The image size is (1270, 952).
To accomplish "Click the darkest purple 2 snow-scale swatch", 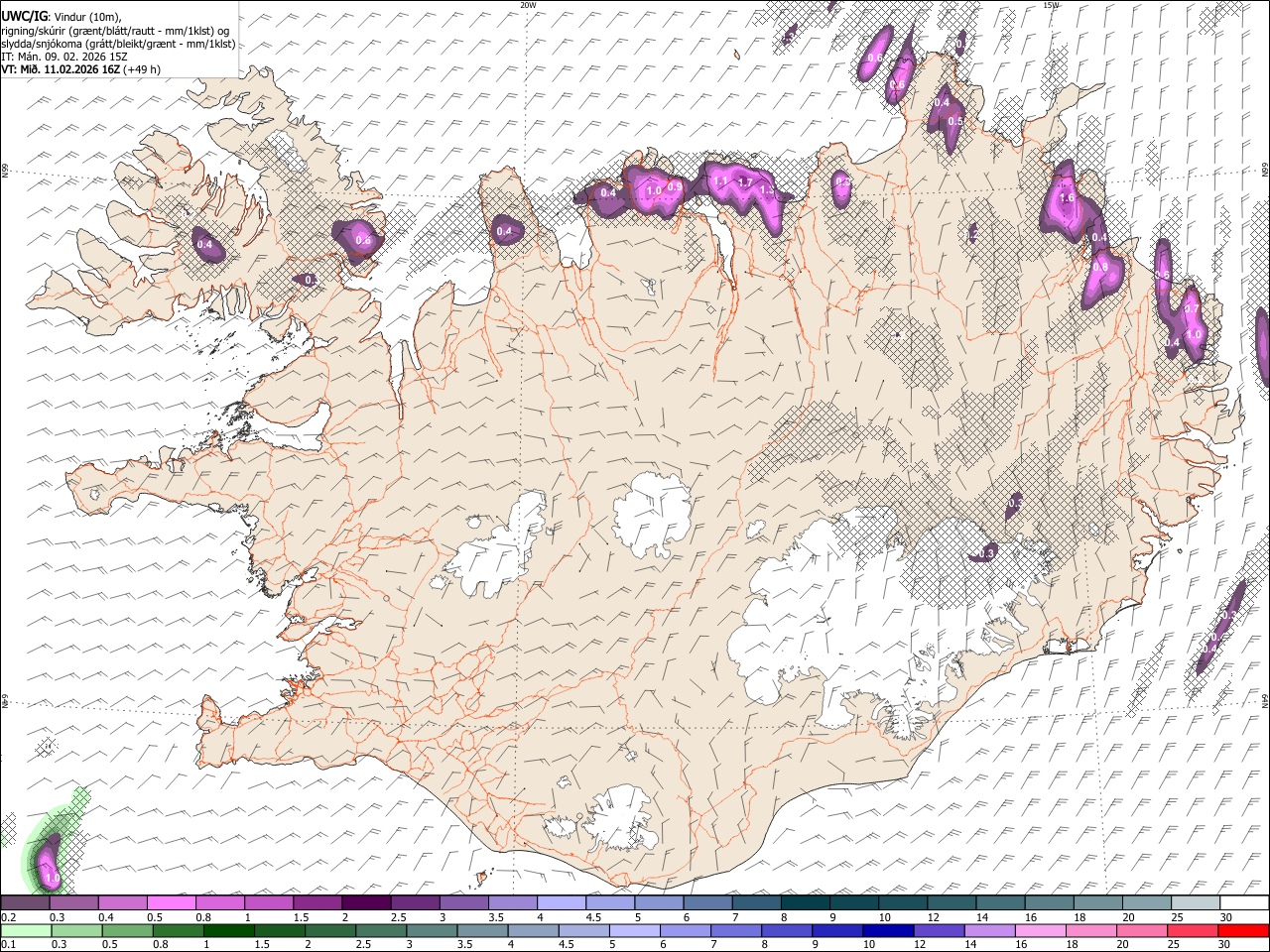I will tap(365, 902).
